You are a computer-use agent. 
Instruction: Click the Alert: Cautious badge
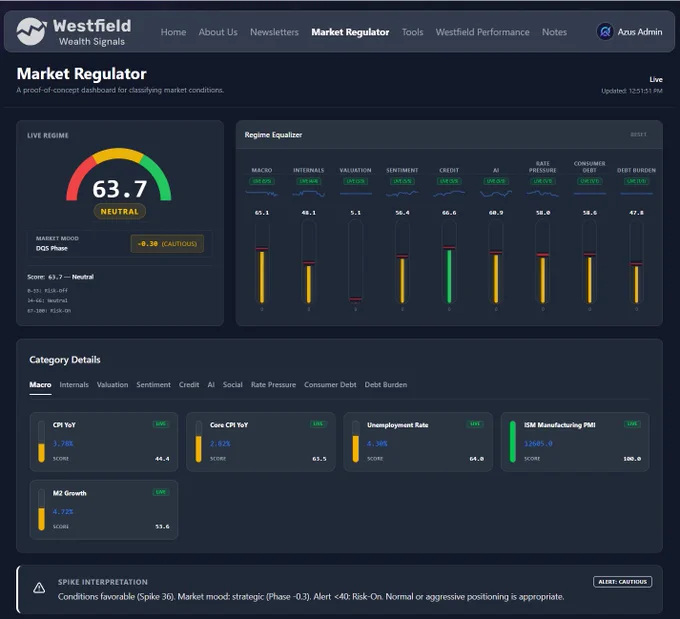622,582
